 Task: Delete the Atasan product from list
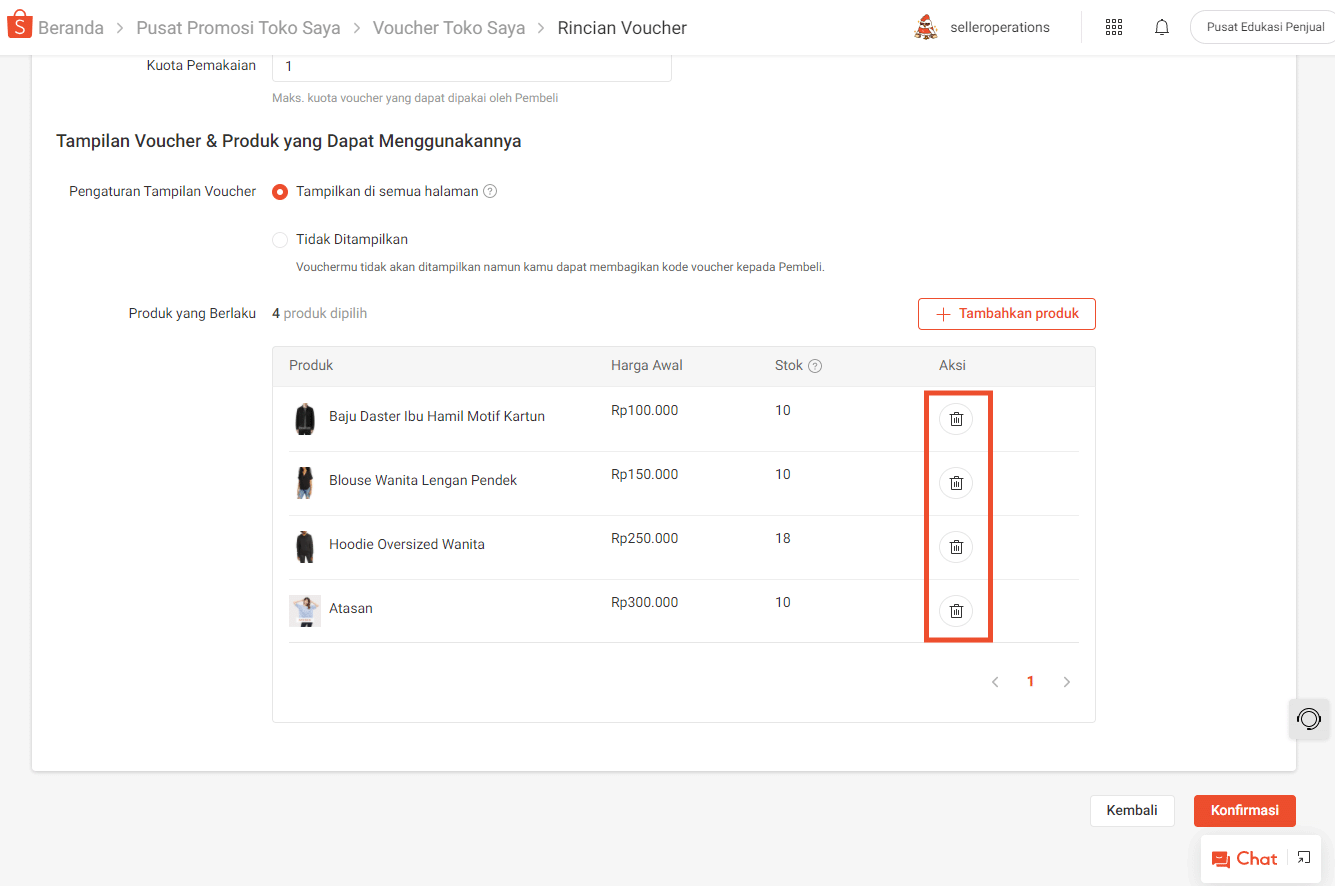click(956, 611)
